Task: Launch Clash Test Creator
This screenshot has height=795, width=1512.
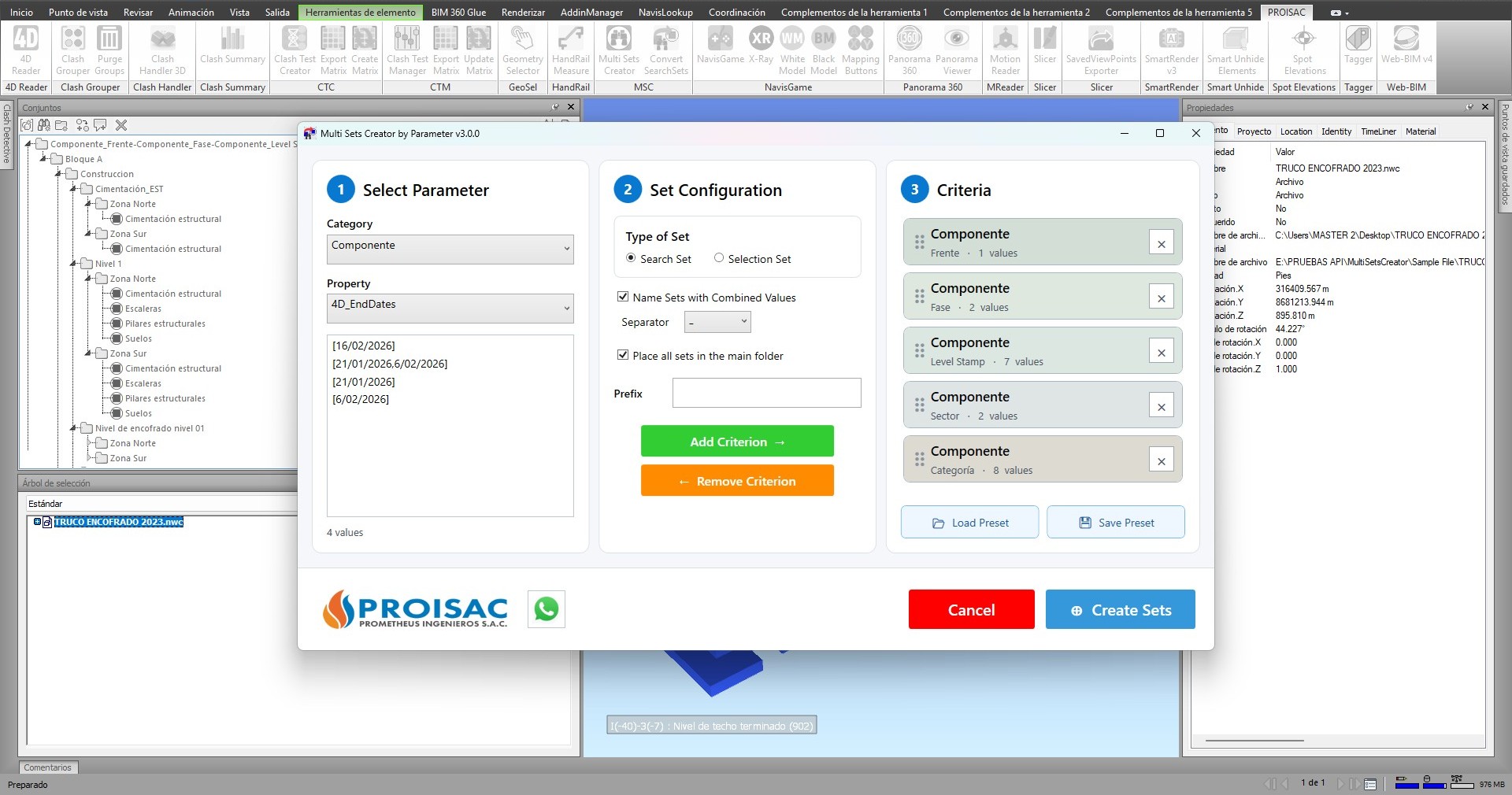Action: (295, 50)
